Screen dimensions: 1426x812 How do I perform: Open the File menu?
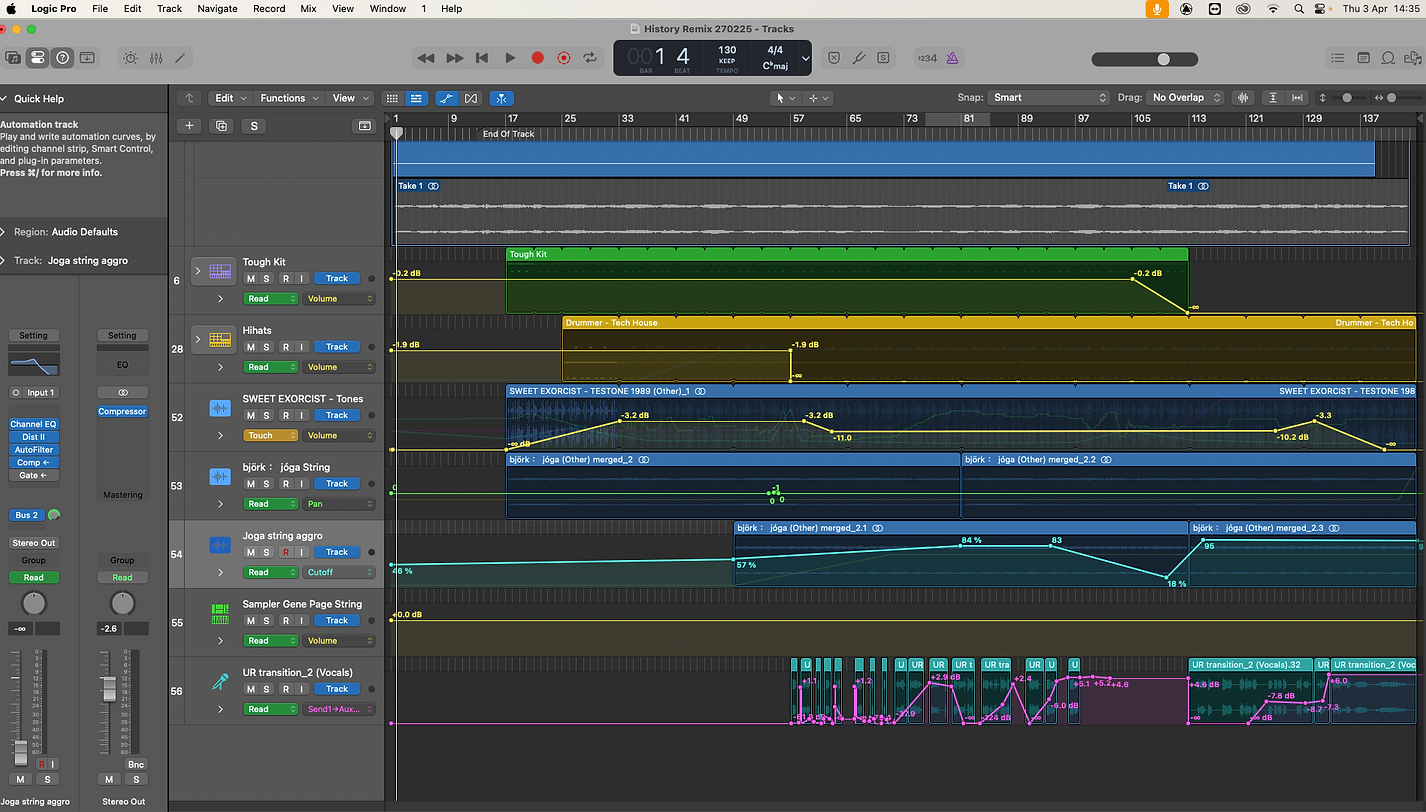pyautogui.click(x=100, y=8)
